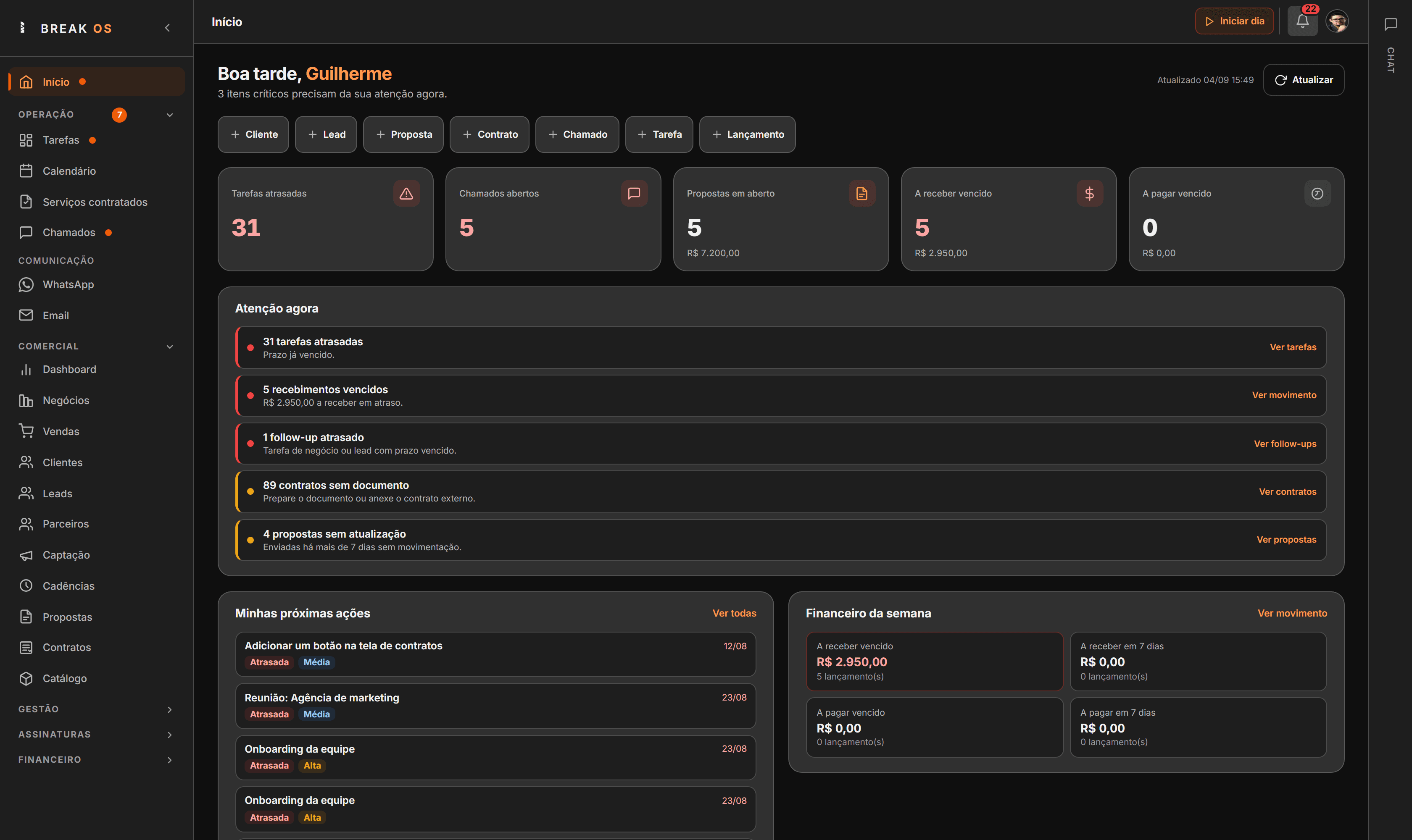
Task: Click Ver follow-ups link
Action: coord(1285,444)
